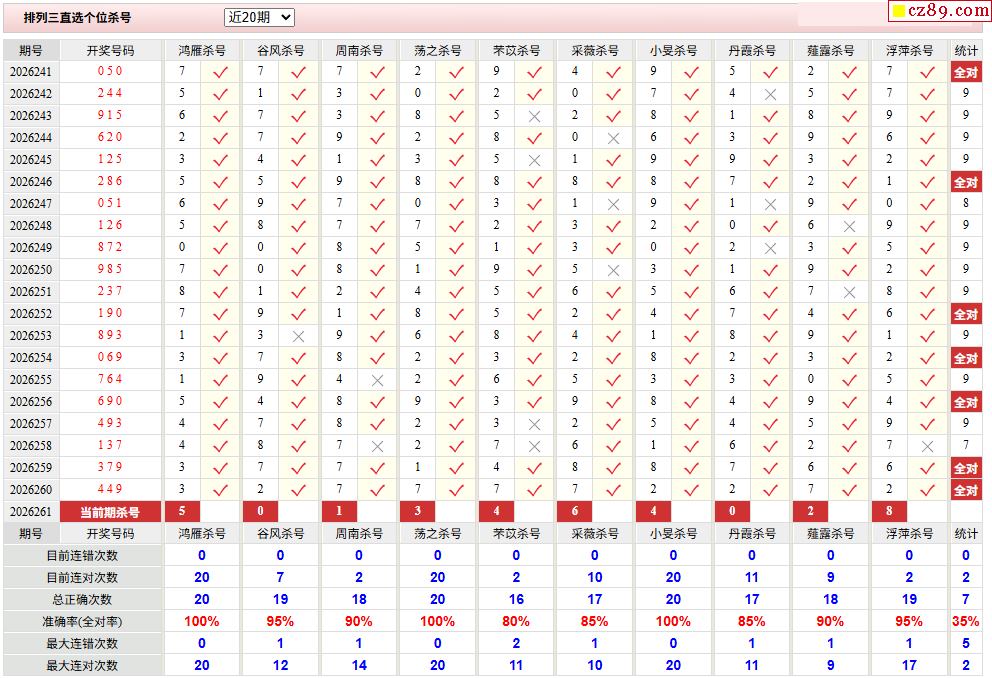Click the top 鸿雁杀号 column header
Viewport: 992px width, 678px height.
[x=202, y=51]
